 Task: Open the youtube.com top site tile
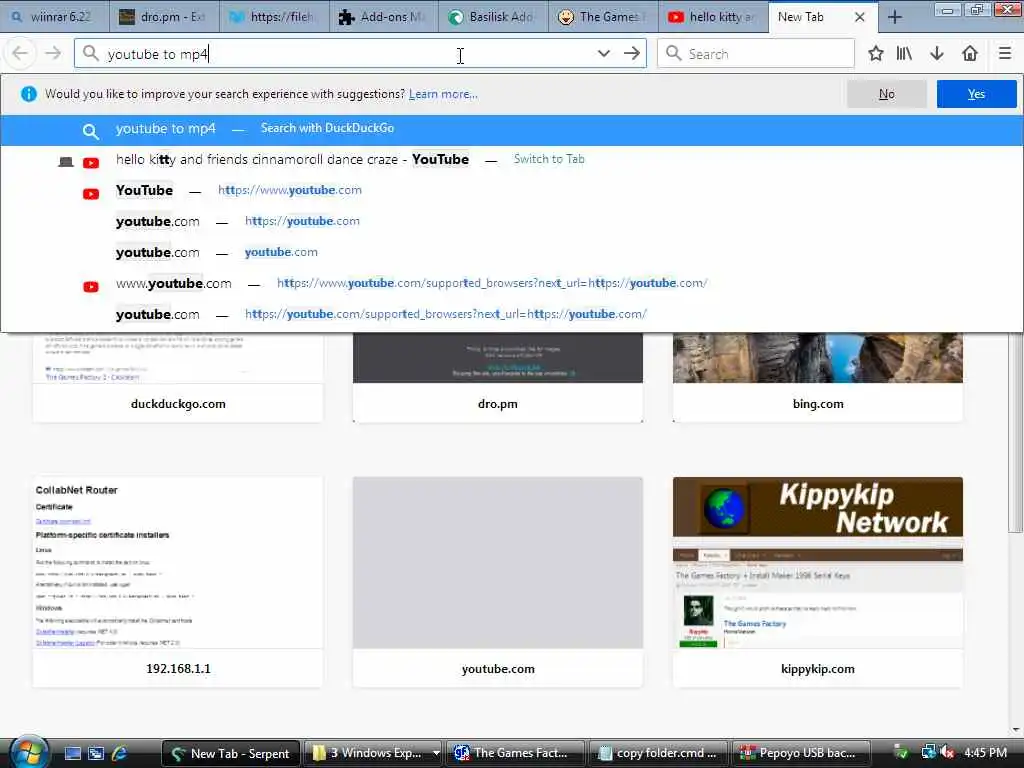tap(498, 582)
